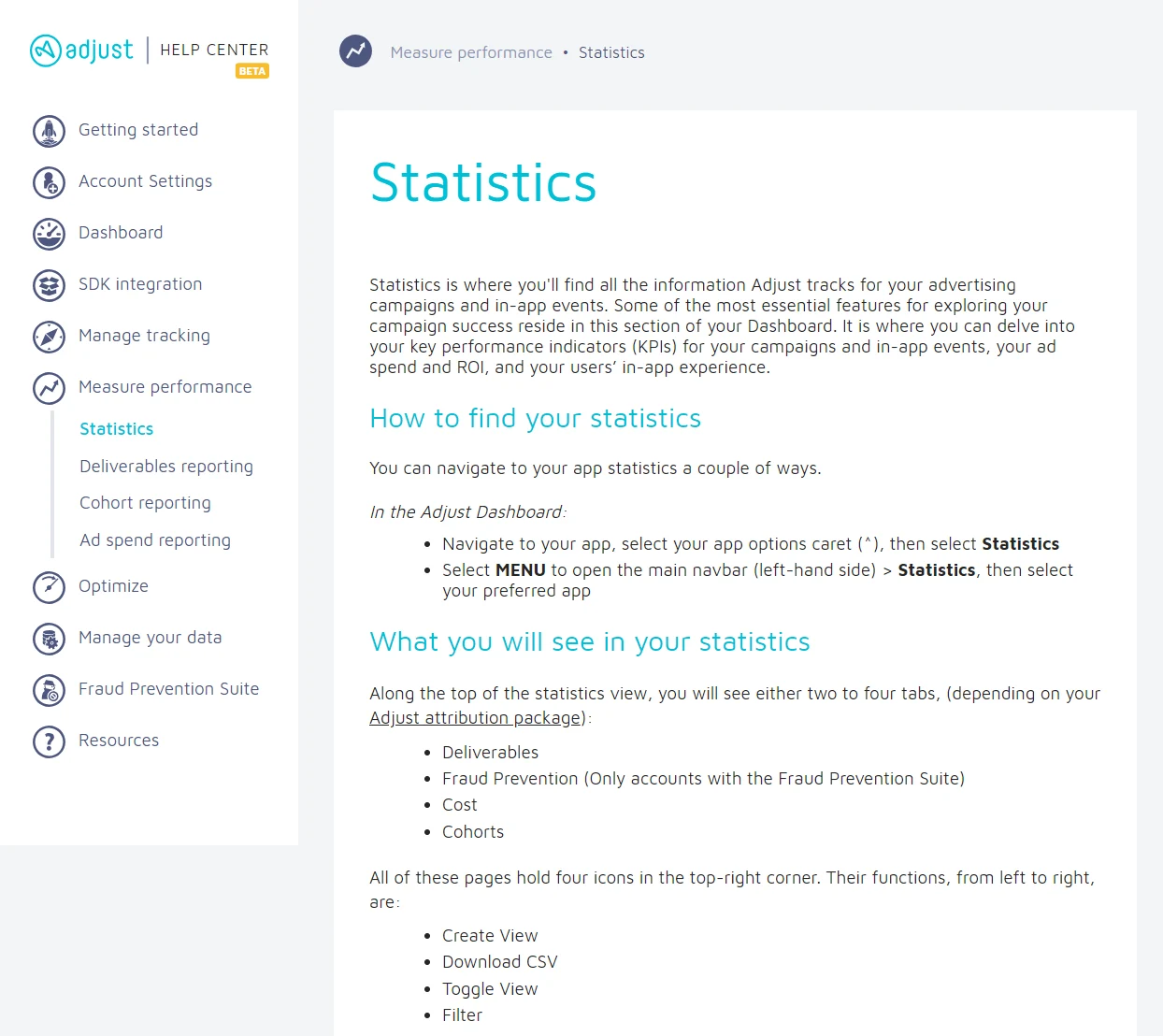Click the Statistics page title
The image size is (1163, 1036).
pyautogui.click(x=483, y=182)
